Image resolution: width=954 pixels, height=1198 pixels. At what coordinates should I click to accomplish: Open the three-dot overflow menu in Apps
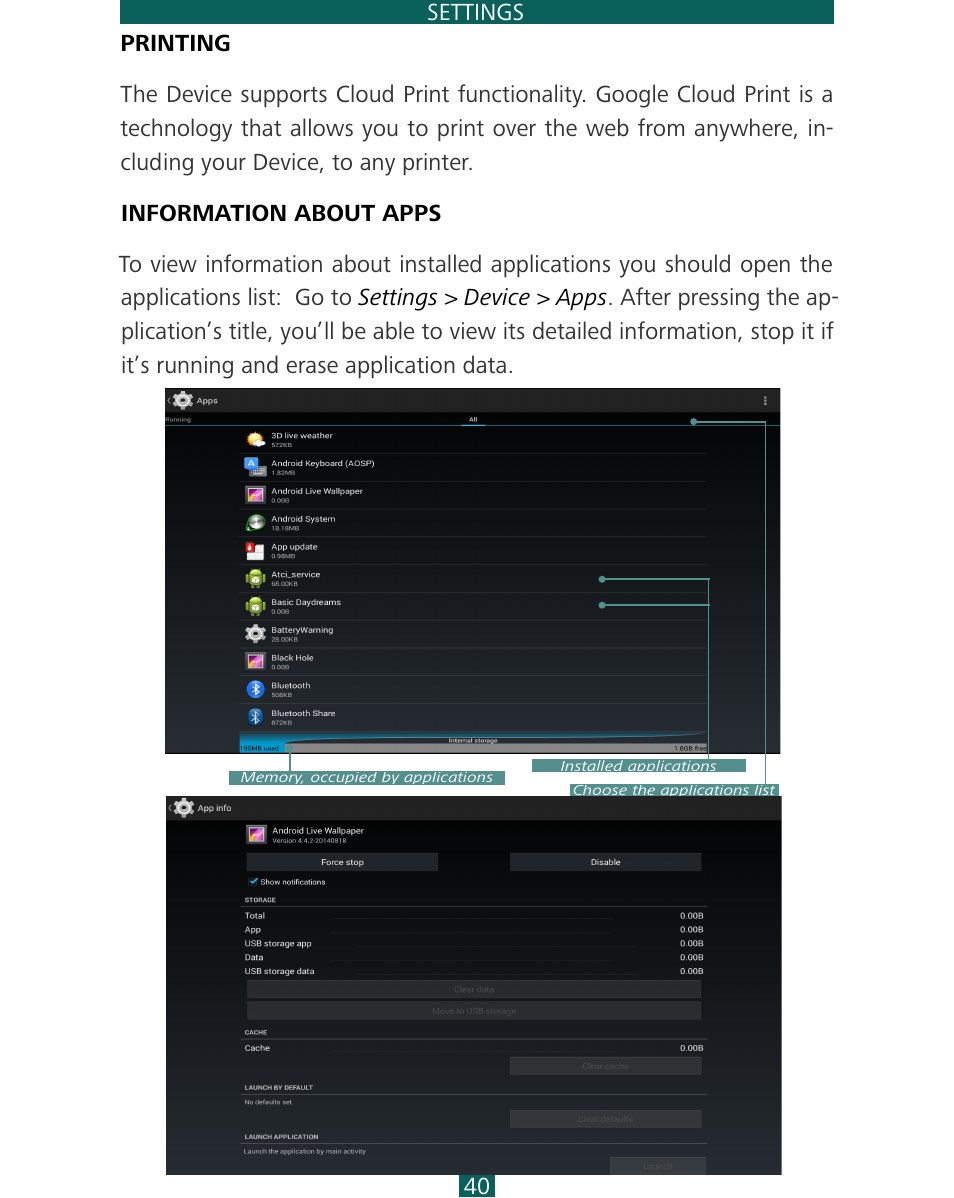click(765, 401)
